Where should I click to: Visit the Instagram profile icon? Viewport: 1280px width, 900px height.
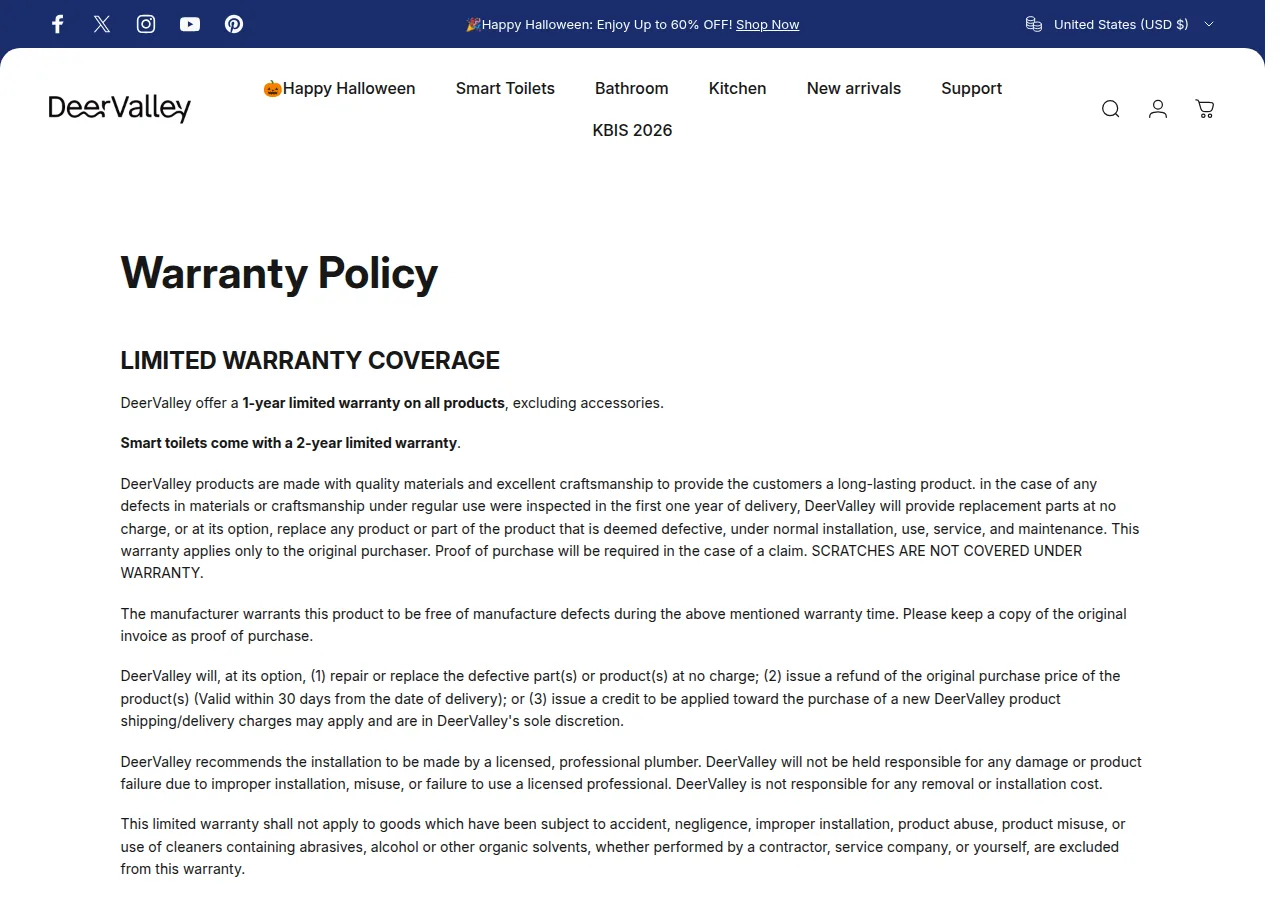(146, 24)
